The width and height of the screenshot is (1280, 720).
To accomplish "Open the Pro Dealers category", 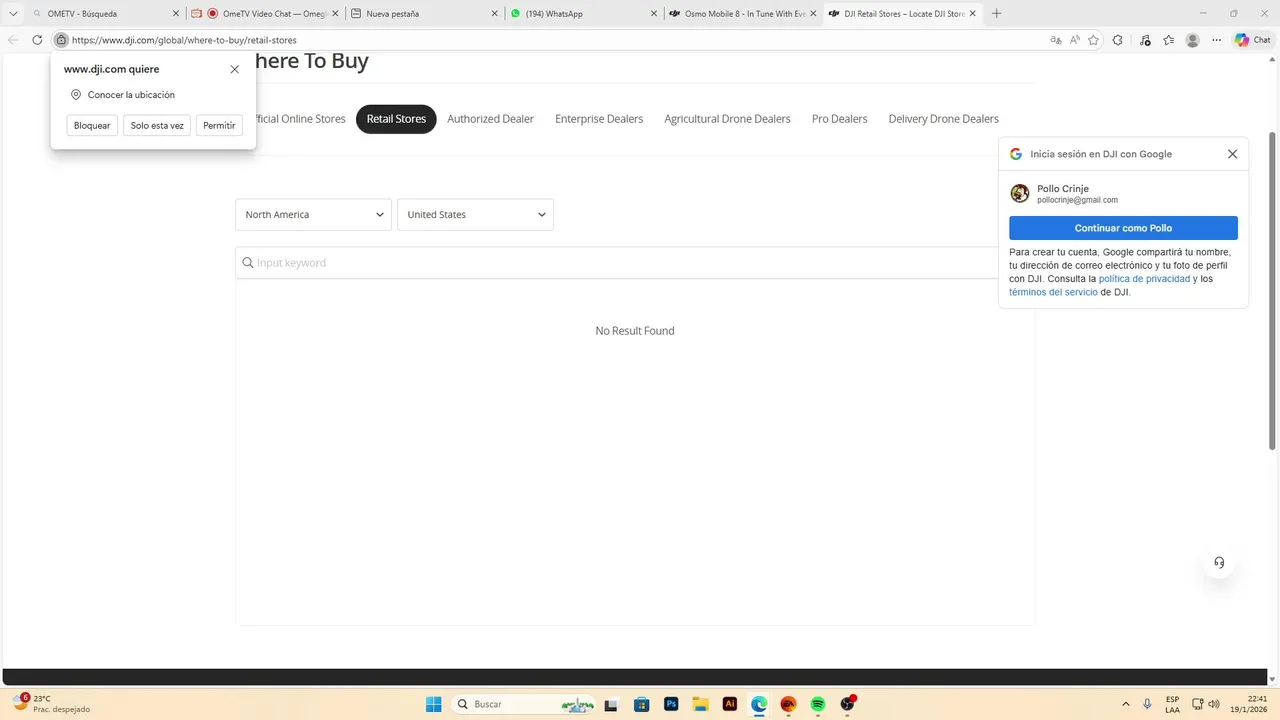I will coord(839,119).
